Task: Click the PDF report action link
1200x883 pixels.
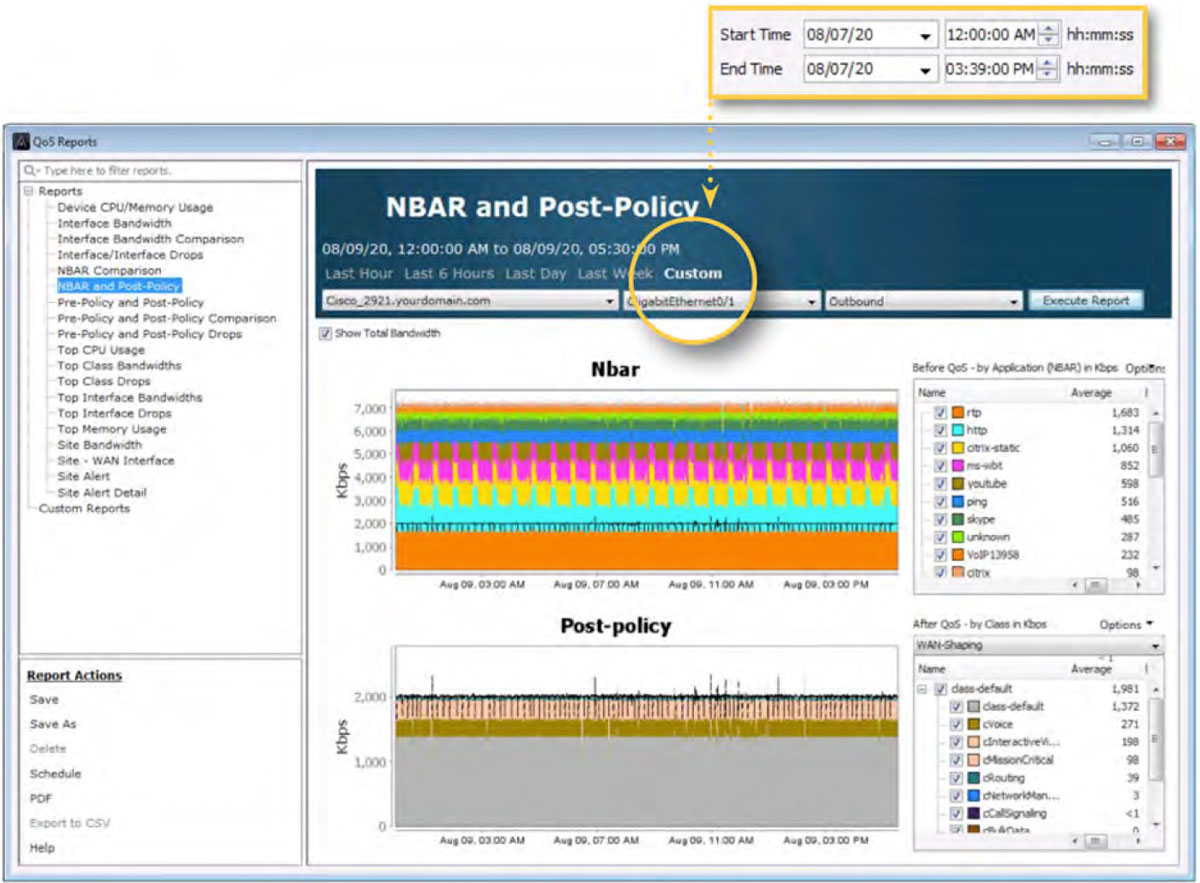Action: pyautogui.click(x=40, y=798)
